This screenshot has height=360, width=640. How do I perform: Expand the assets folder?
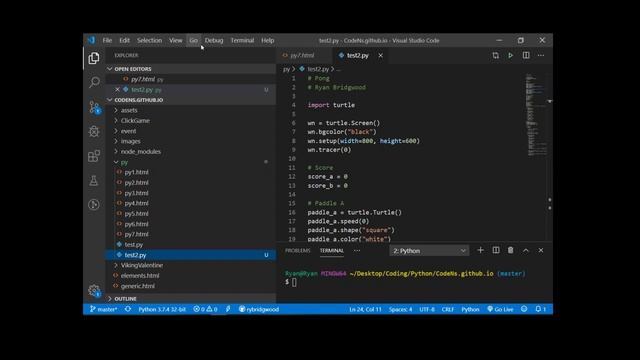(x=191, y=110)
